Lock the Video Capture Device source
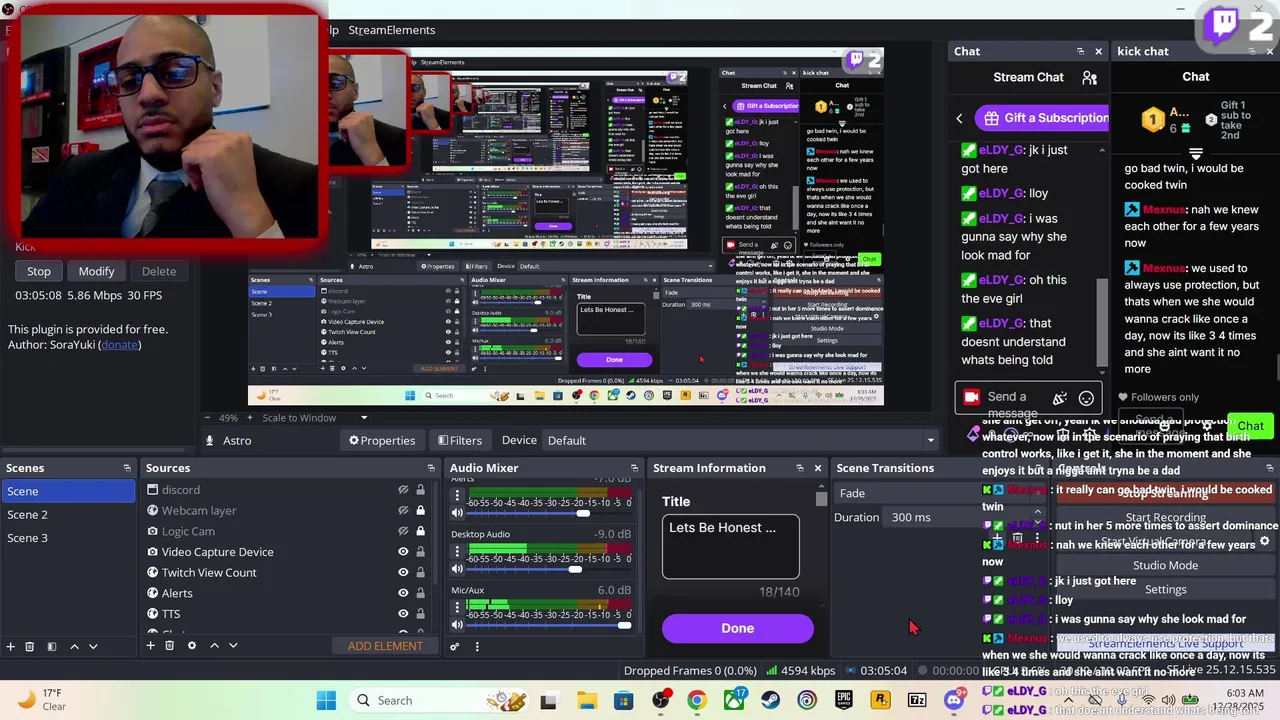Screen dimensions: 1280x720 coord(420,552)
